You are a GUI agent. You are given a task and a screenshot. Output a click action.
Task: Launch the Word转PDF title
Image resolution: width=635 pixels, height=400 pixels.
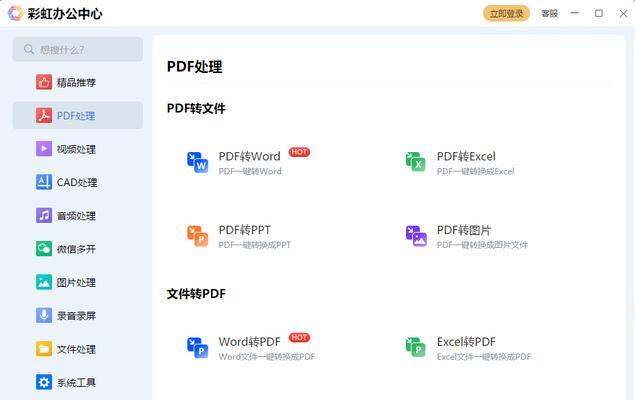point(249,342)
